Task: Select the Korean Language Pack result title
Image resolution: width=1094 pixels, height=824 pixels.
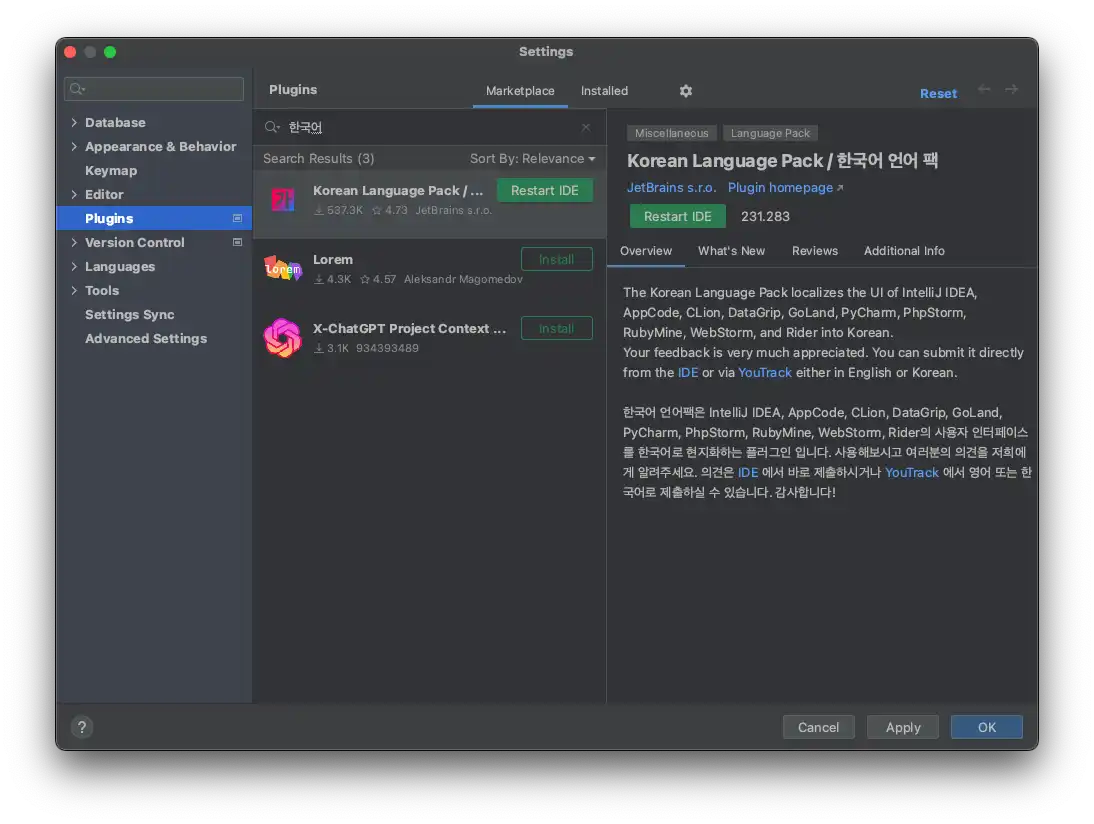Action: click(x=398, y=190)
